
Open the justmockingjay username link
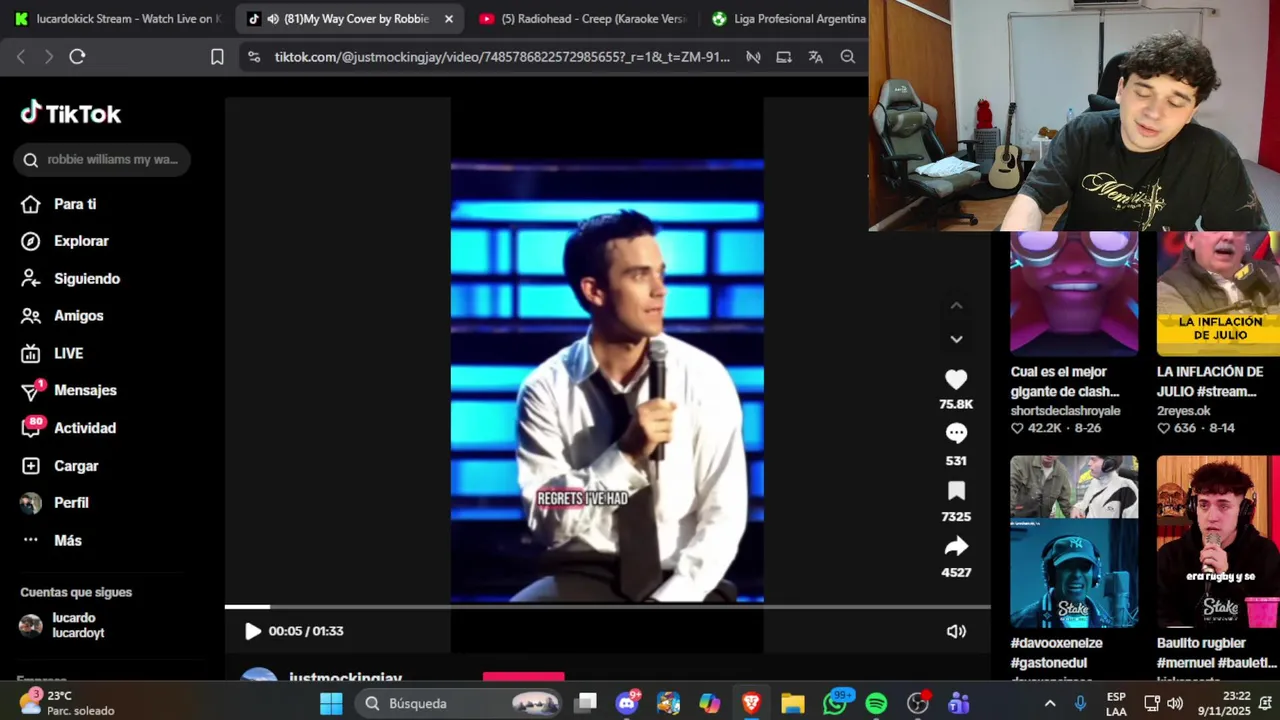(345, 677)
